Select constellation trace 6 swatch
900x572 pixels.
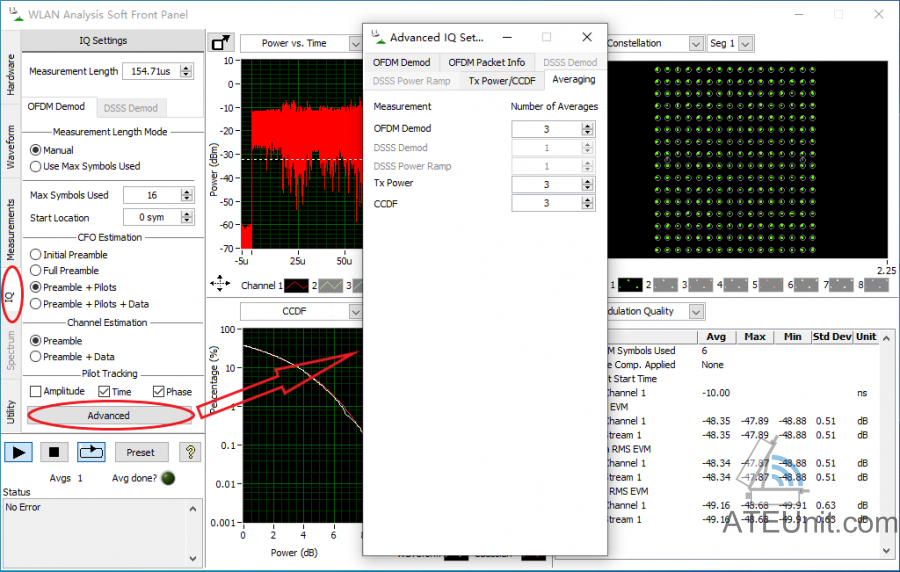coord(806,285)
